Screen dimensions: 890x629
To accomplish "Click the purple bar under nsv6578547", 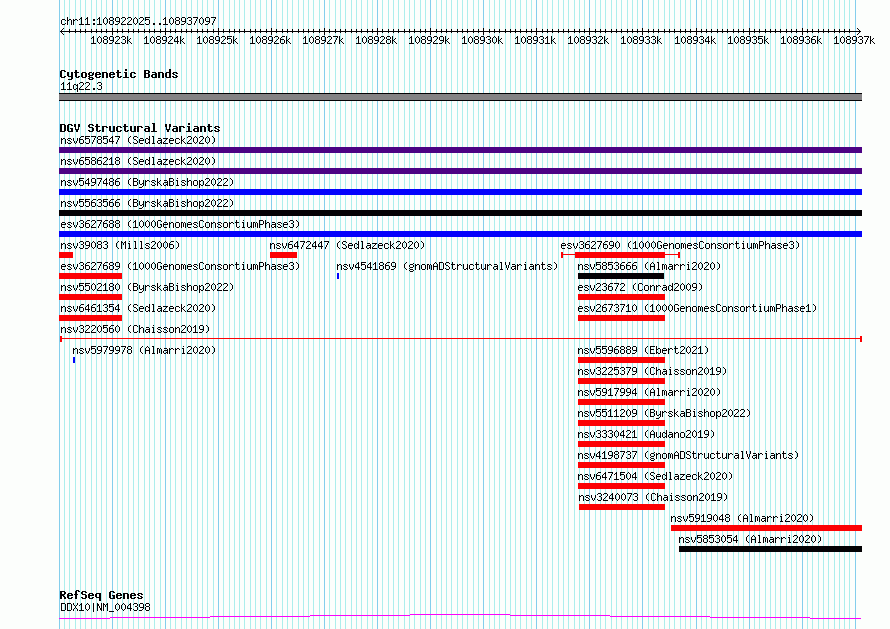I will point(460,150).
